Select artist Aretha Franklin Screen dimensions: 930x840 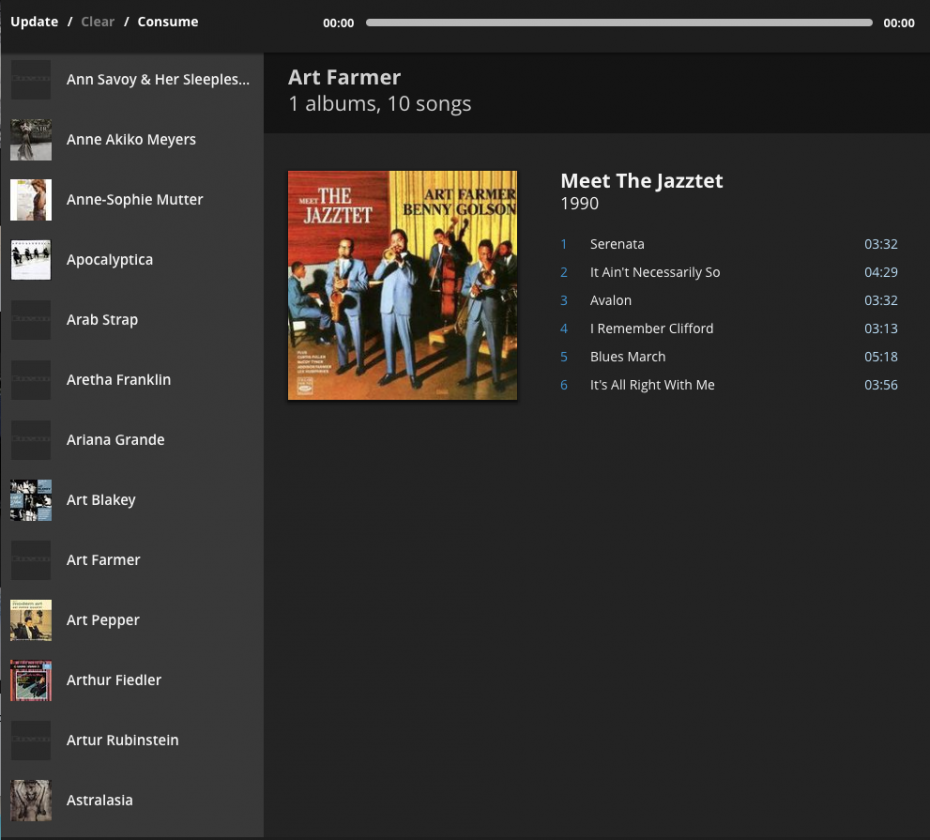tap(132, 380)
